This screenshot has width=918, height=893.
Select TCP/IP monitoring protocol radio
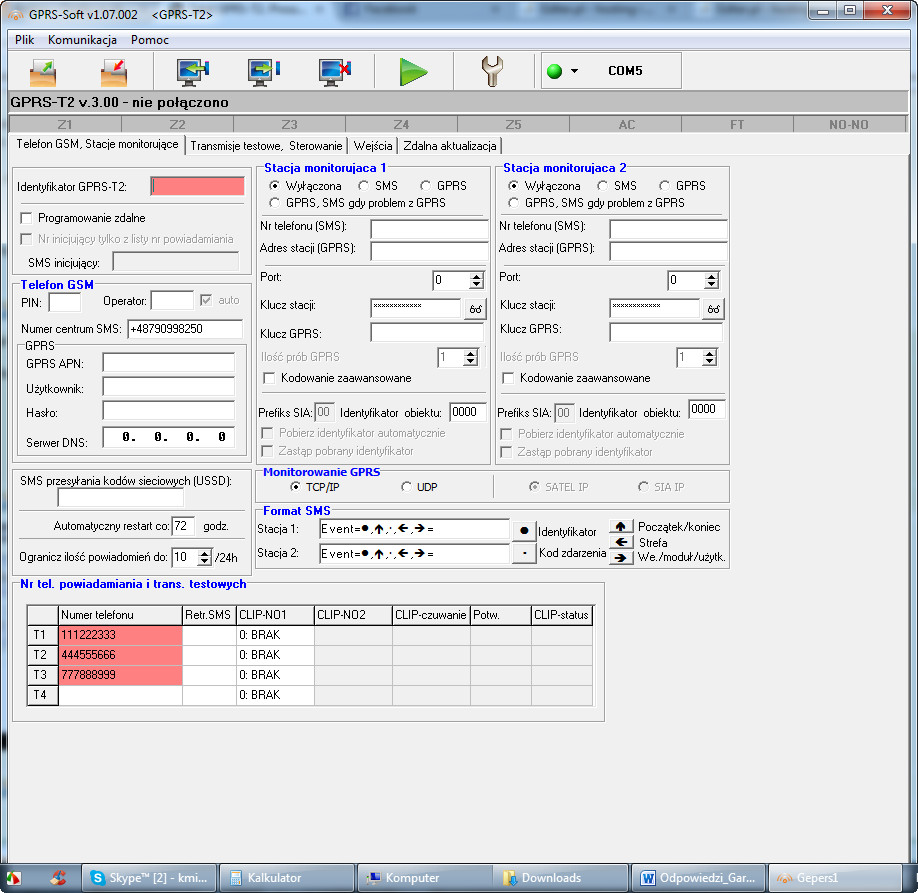pyautogui.click(x=295, y=487)
